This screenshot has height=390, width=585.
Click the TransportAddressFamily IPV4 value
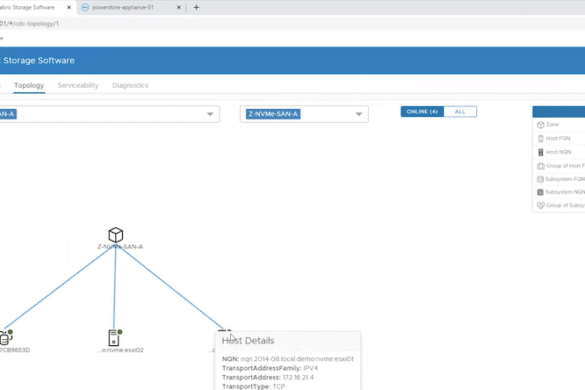[x=310, y=368]
